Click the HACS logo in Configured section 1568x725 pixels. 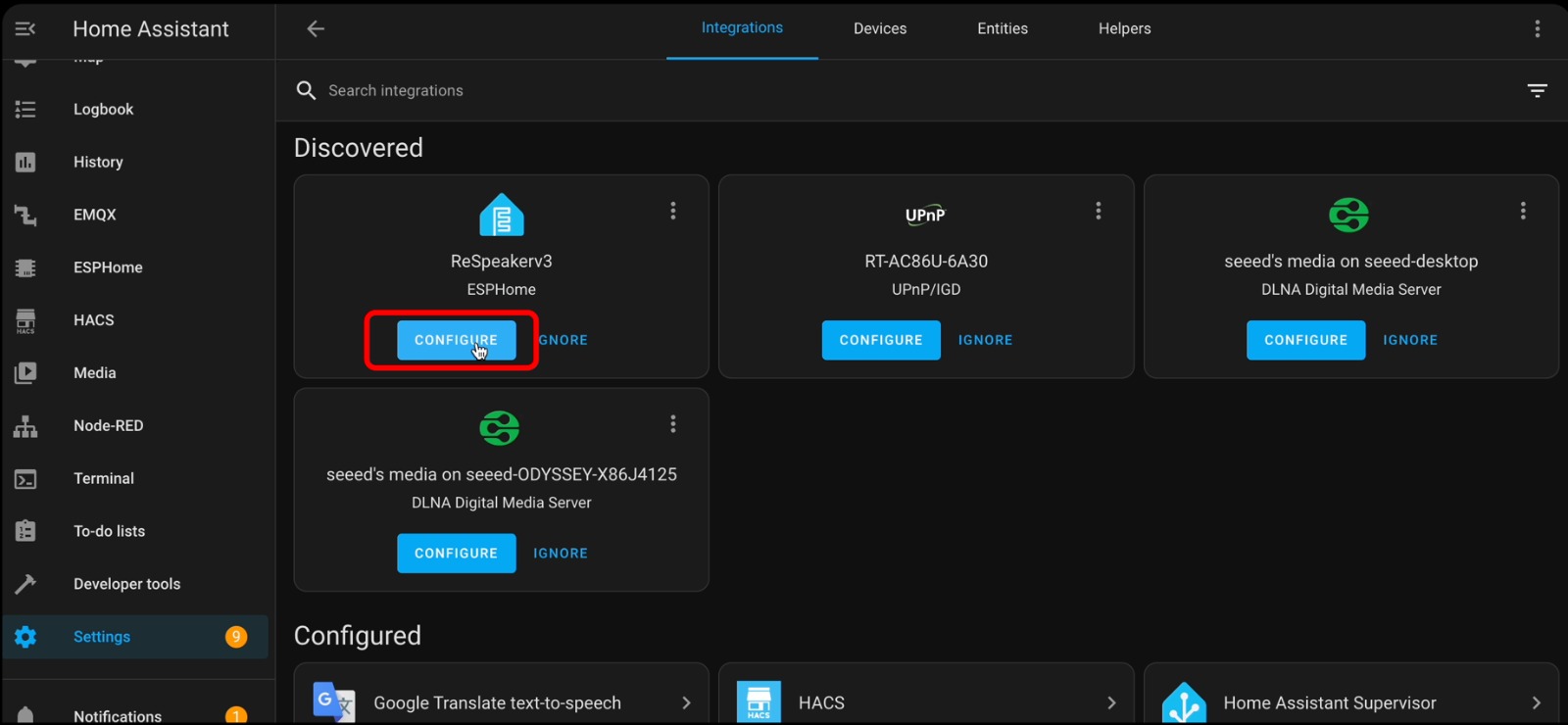pos(759,702)
